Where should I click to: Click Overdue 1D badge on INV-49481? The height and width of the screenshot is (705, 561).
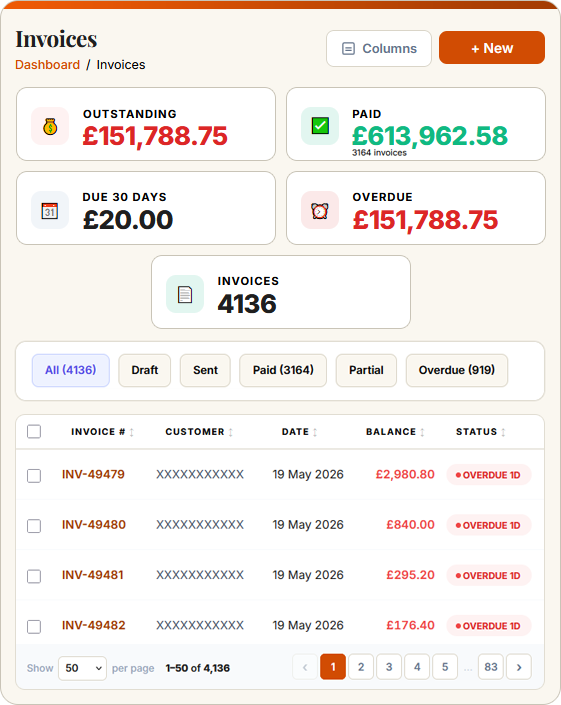[x=489, y=576]
